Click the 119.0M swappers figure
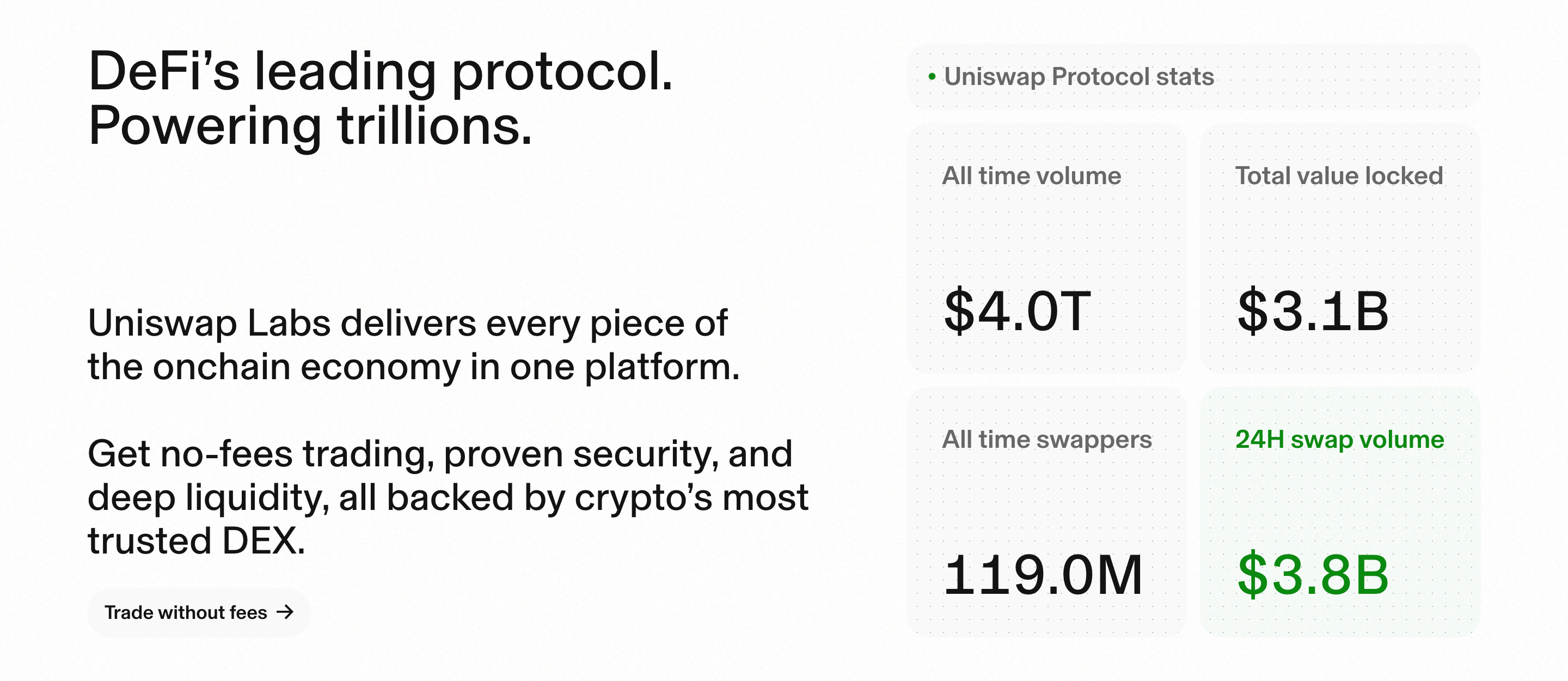This screenshot has width=1568, height=681. point(1043,575)
